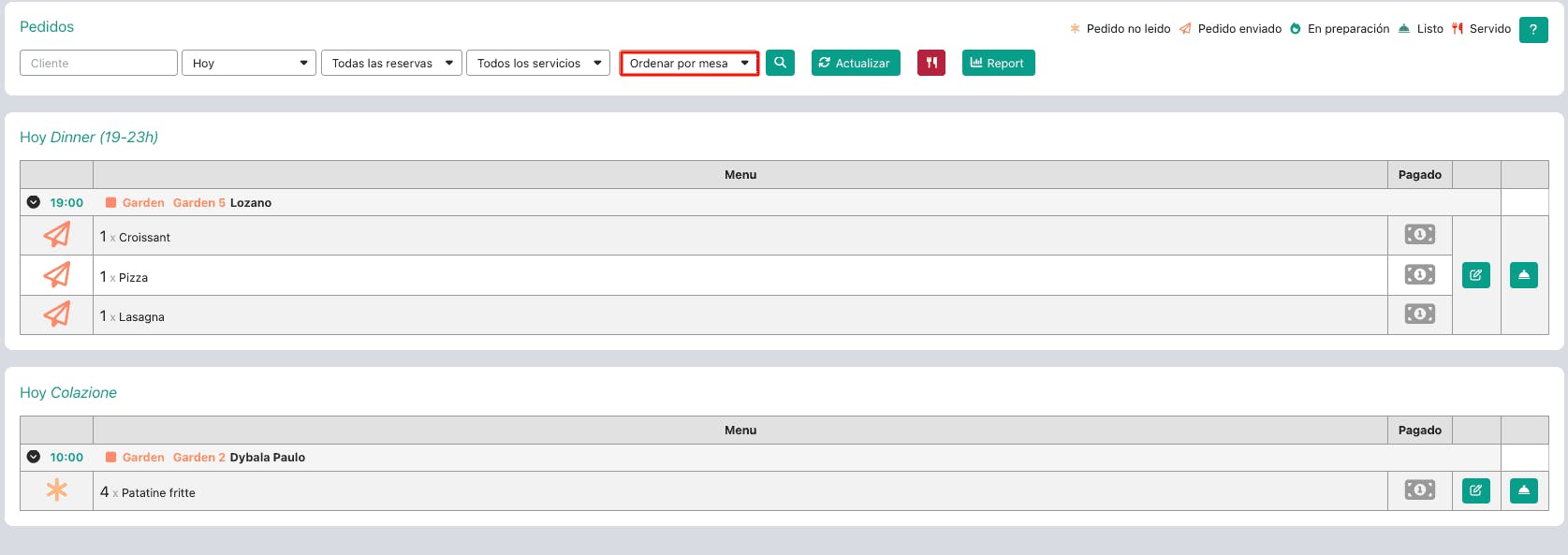Mark the Lozano order as ready
This screenshot has height=555, width=1568.
(x=1524, y=275)
